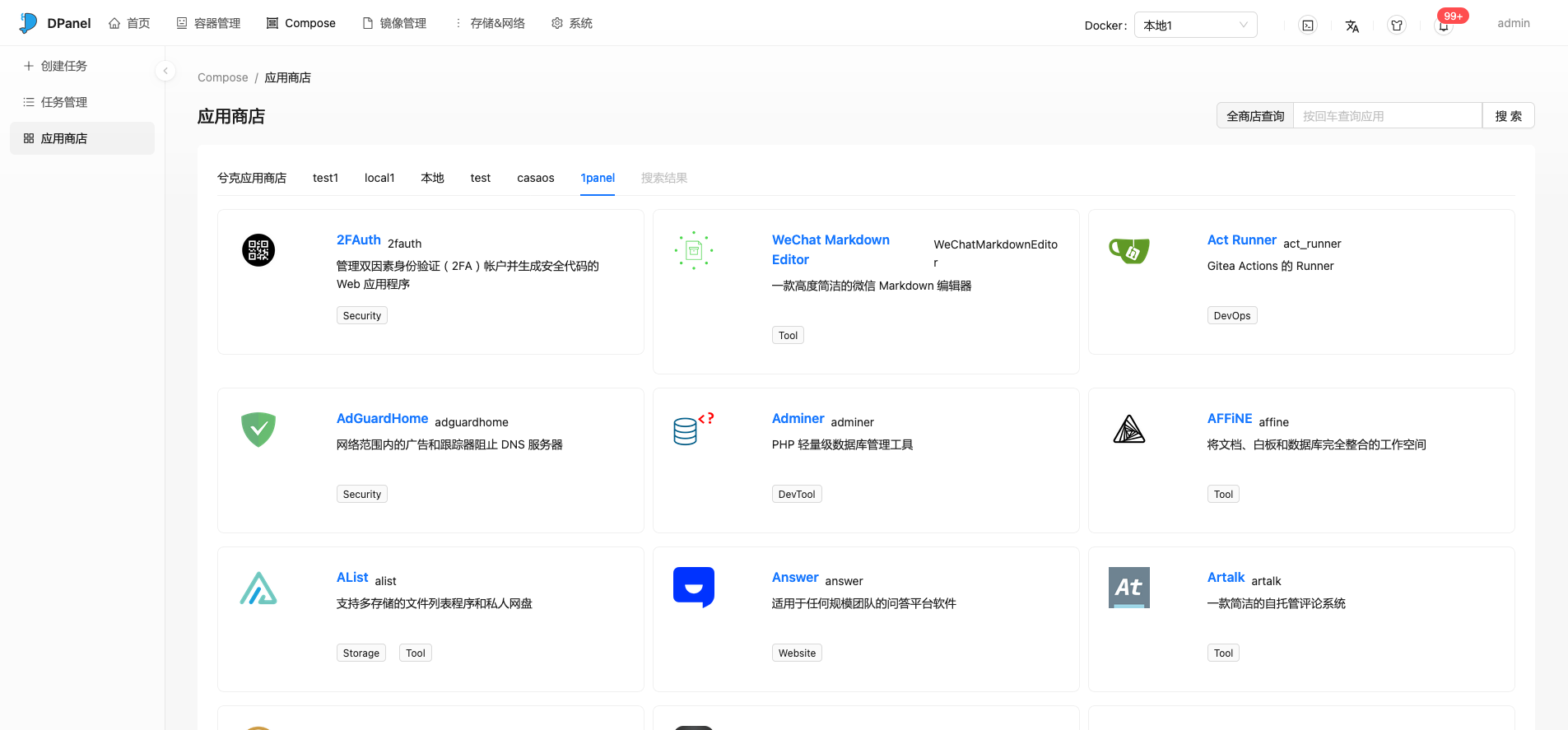Open admin user menu
Image resolution: width=1568 pixels, height=730 pixels.
point(1513,23)
